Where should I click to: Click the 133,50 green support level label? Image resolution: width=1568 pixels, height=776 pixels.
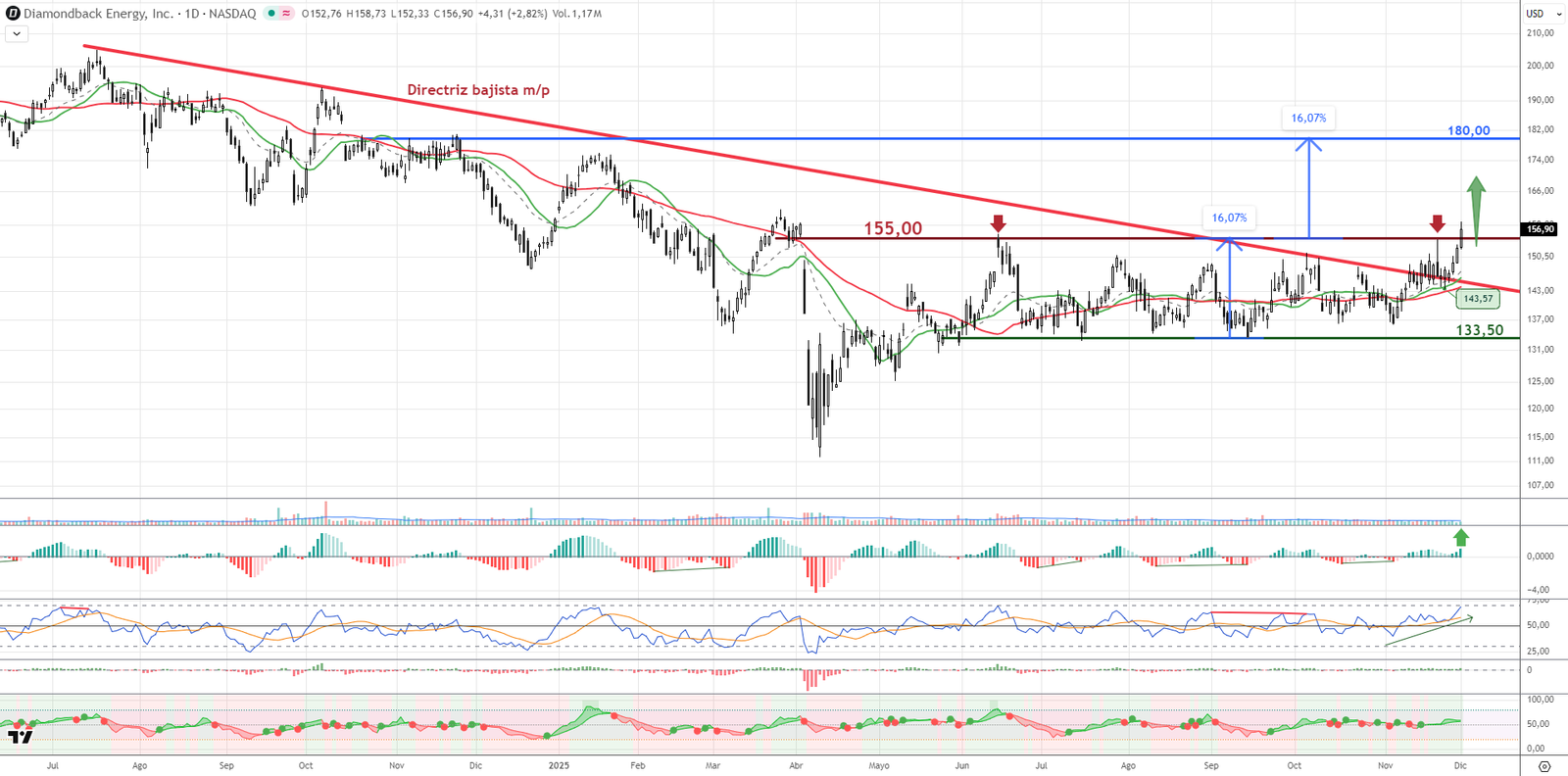1479,330
